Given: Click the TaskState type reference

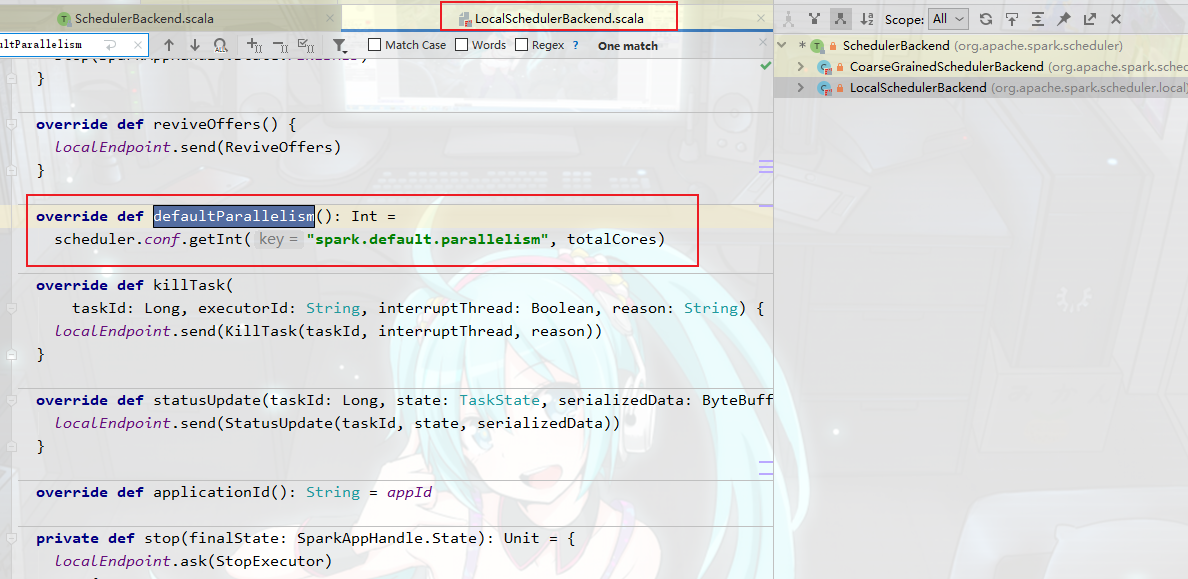Looking at the screenshot, I should tap(499, 400).
